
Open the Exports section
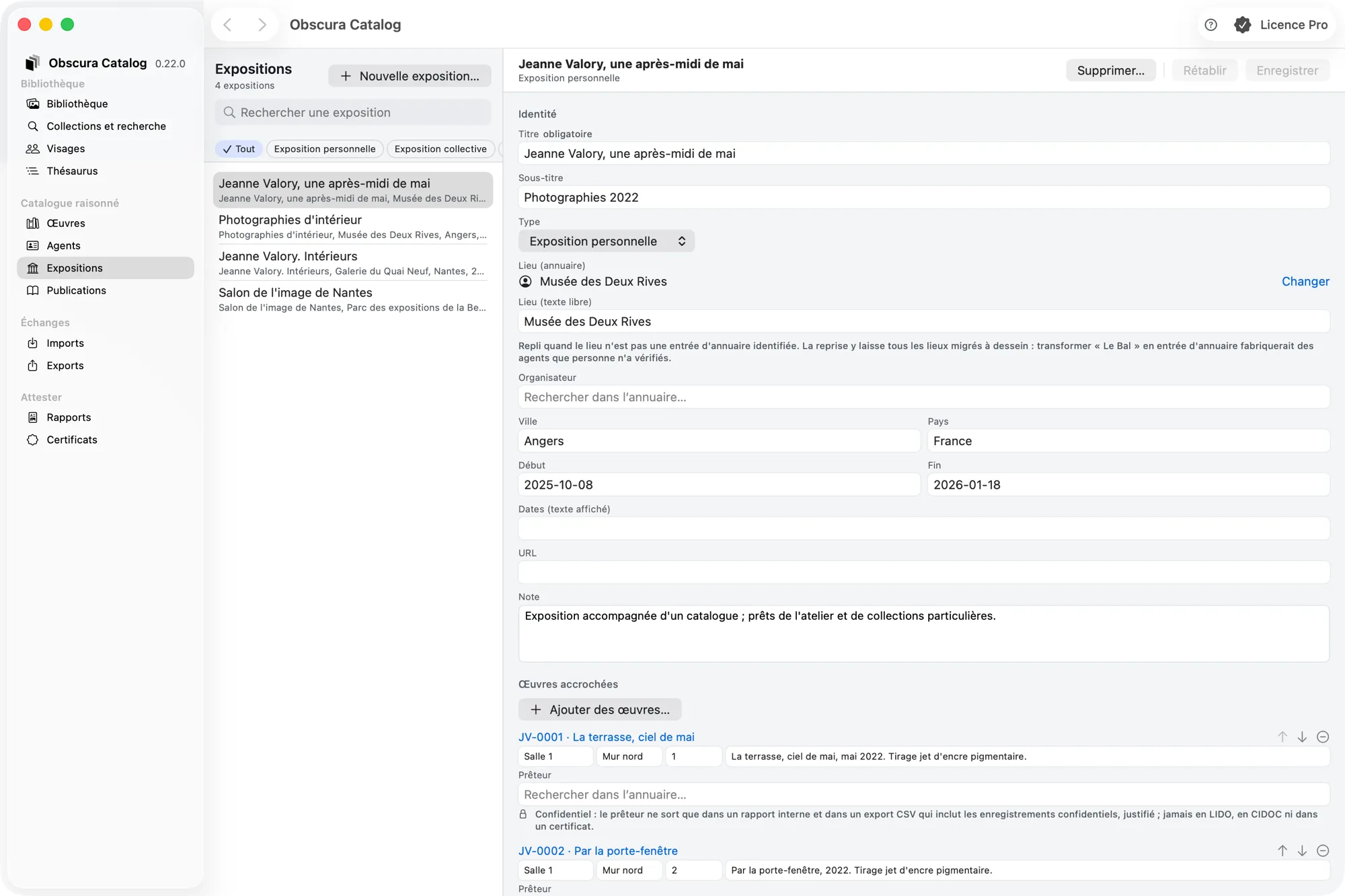[106, 366]
